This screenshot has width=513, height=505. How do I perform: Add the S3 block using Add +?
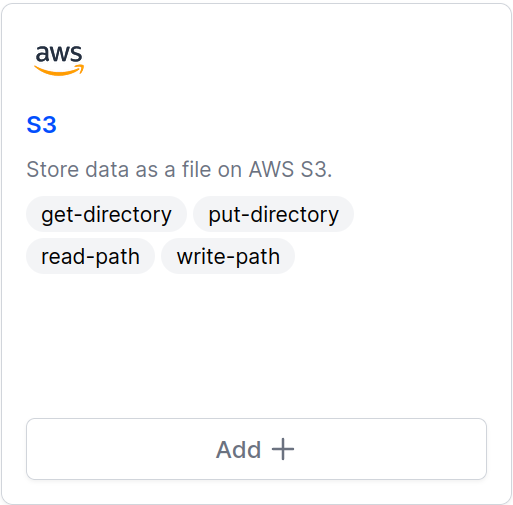click(256, 449)
